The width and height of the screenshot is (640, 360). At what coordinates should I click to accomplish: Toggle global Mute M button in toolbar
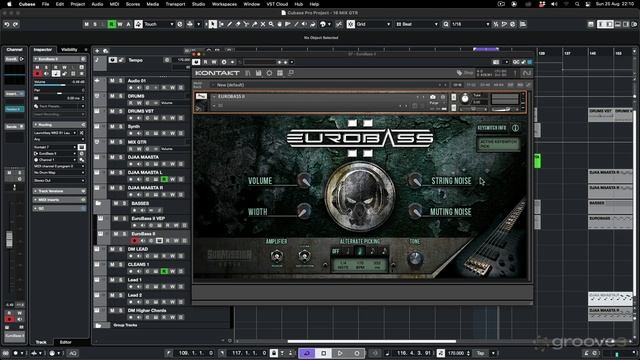[86, 24]
